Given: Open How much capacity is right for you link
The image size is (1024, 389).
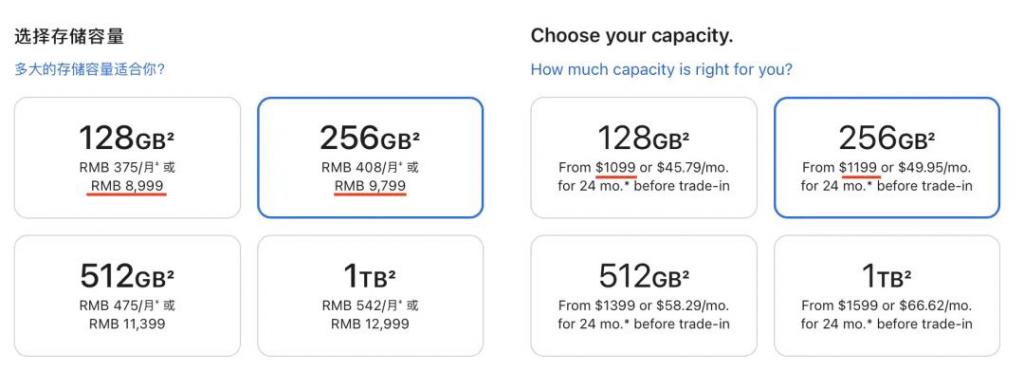Looking at the screenshot, I should pyautogui.click(x=662, y=69).
